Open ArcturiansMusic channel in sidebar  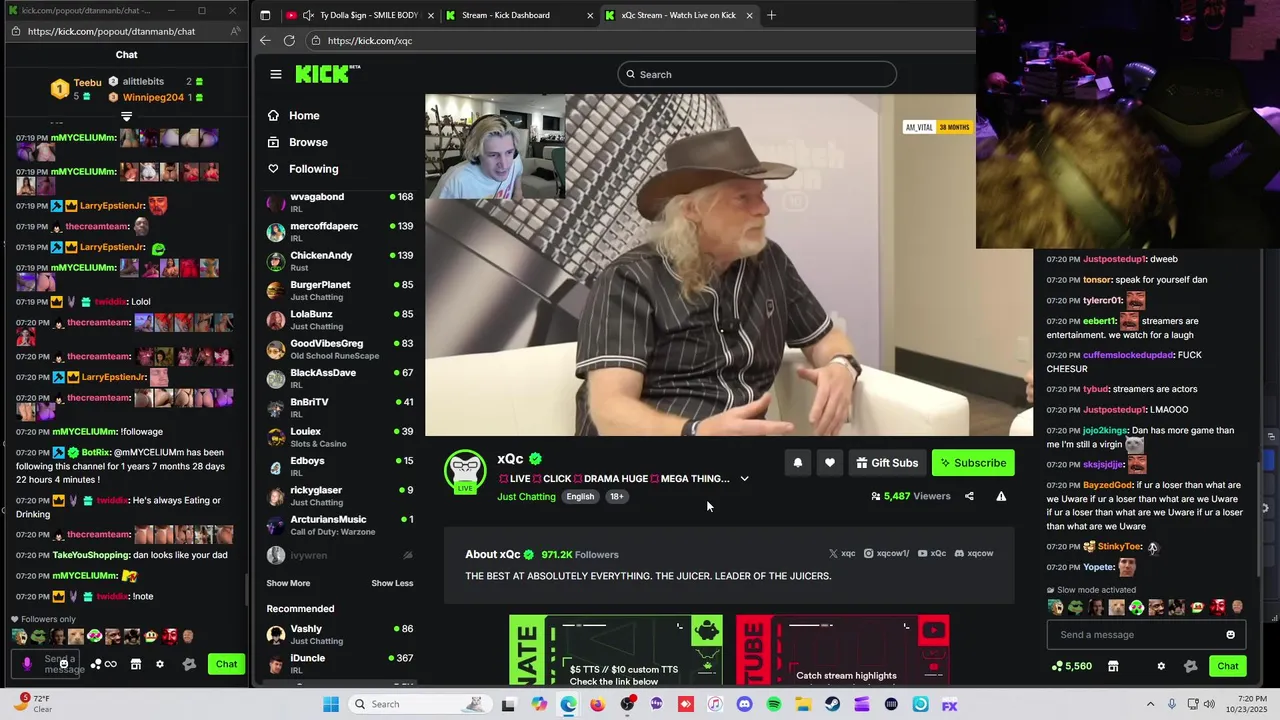click(340, 525)
